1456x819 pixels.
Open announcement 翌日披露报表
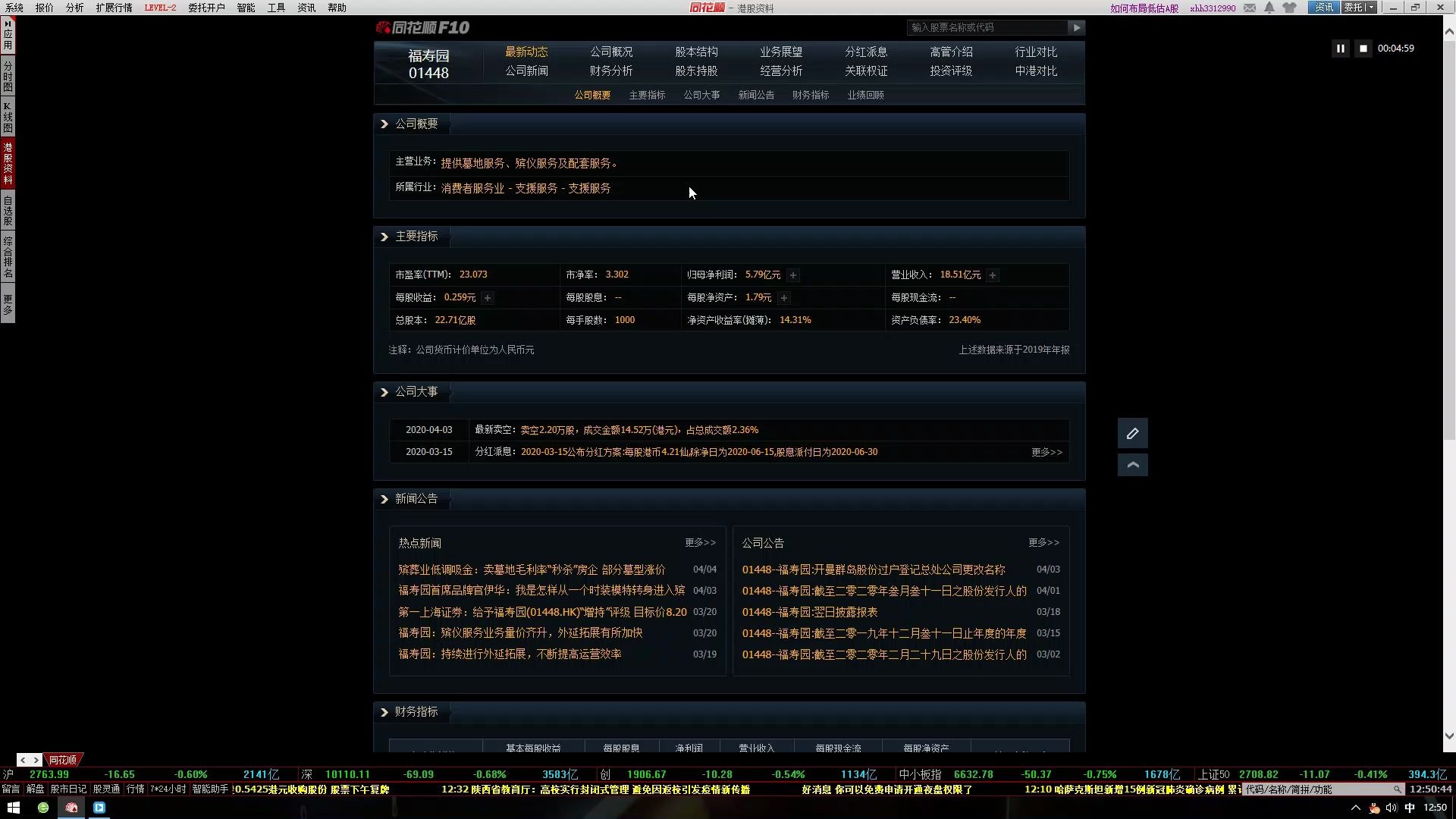[x=810, y=612]
